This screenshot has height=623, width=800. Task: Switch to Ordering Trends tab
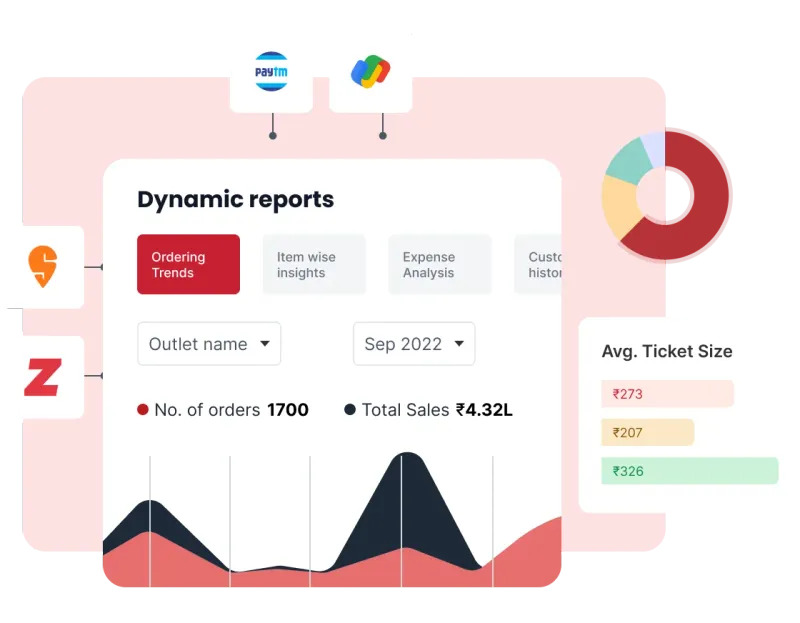(188, 265)
